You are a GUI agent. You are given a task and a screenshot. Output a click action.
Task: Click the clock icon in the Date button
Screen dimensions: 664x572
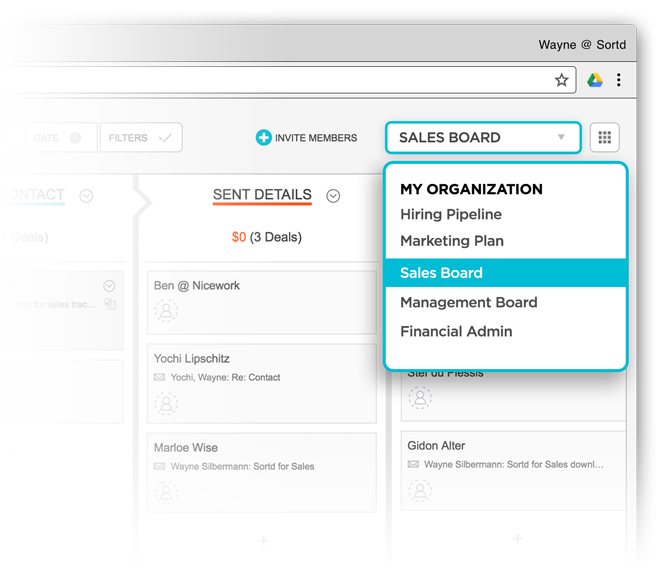click(75, 138)
